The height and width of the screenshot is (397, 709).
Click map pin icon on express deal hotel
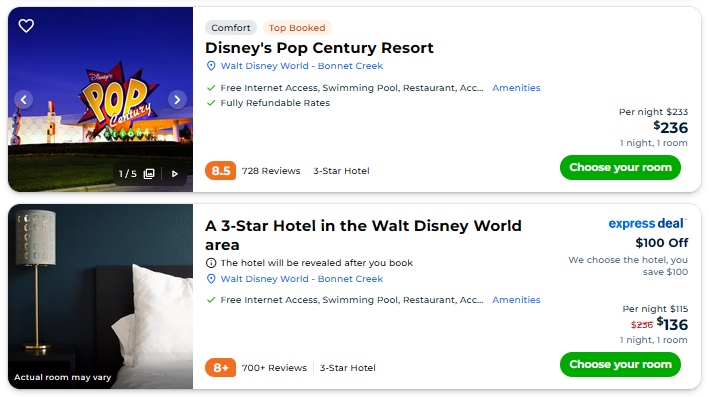(211, 279)
